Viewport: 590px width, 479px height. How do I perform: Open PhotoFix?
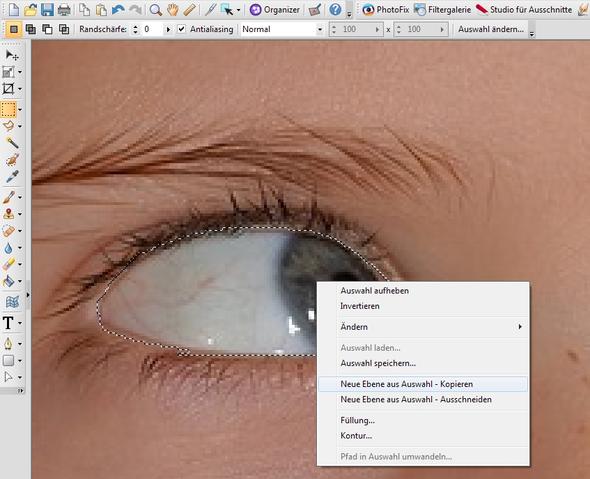pos(385,9)
